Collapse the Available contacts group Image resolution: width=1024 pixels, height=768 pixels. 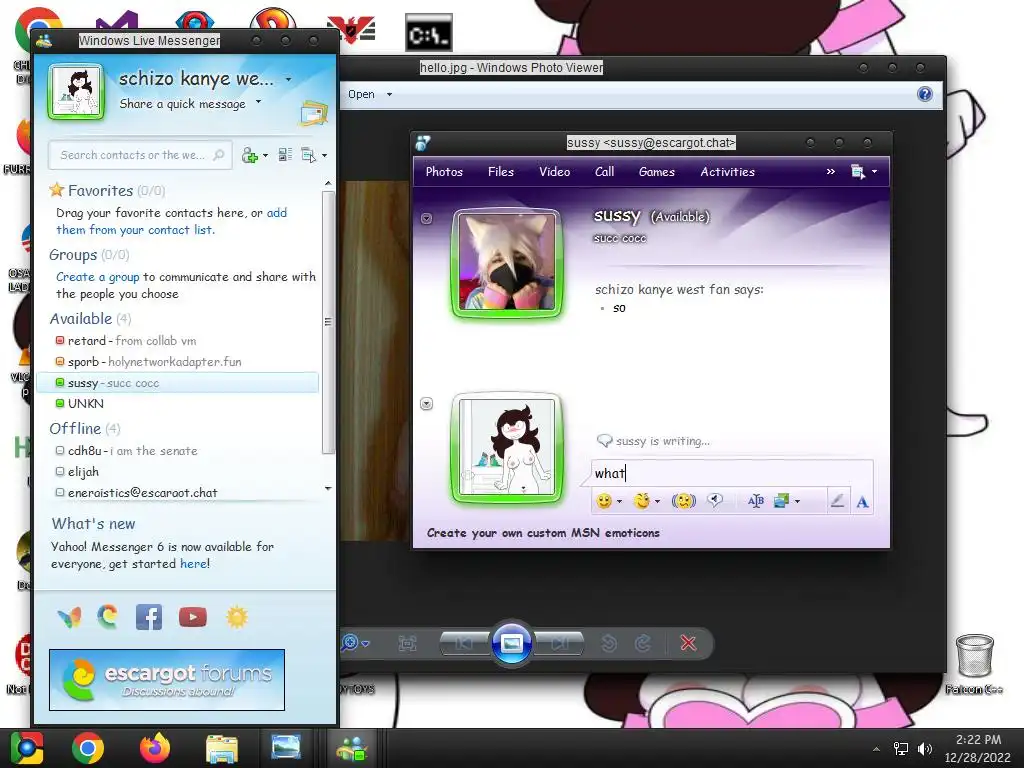click(x=80, y=319)
